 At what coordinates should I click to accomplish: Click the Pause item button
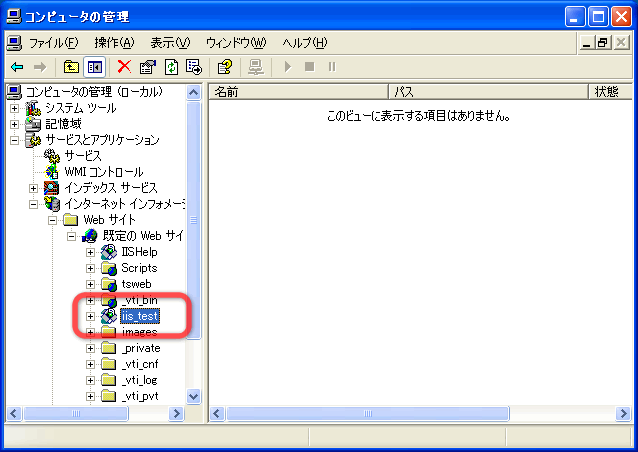pos(332,66)
